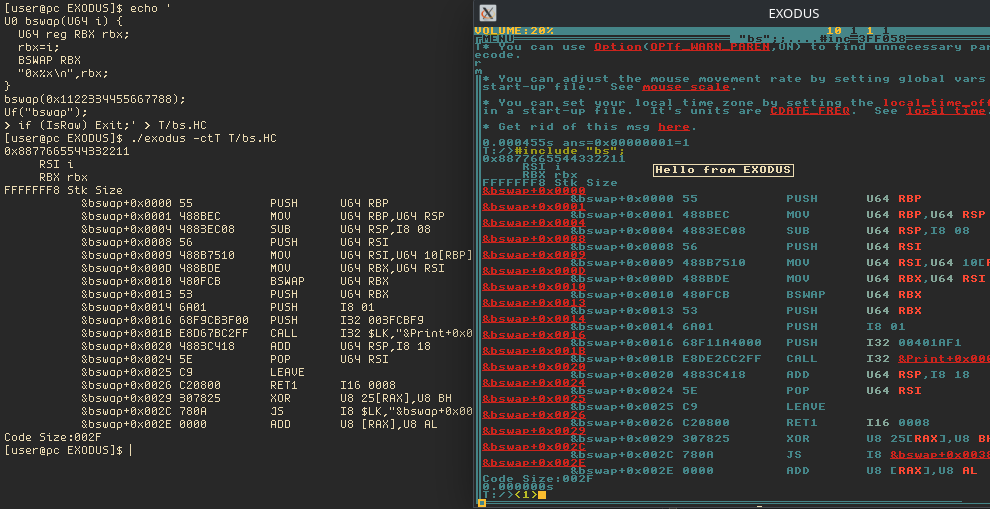The height and width of the screenshot is (509, 990).
Task: Follow the red Option link
Action: tap(617, 47)
